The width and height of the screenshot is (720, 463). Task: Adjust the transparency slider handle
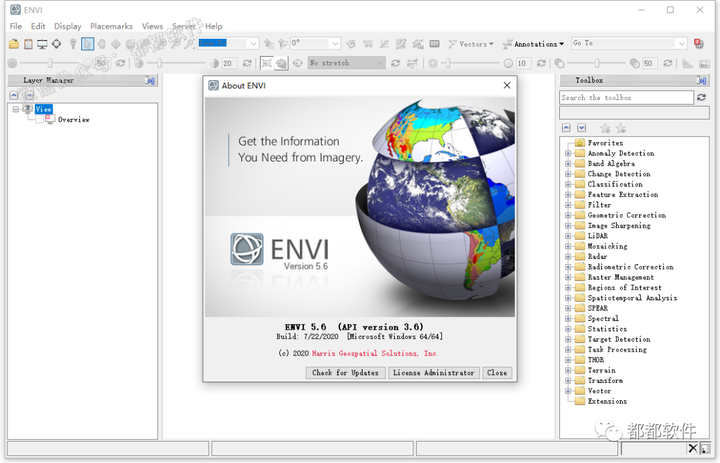point(597,63)
